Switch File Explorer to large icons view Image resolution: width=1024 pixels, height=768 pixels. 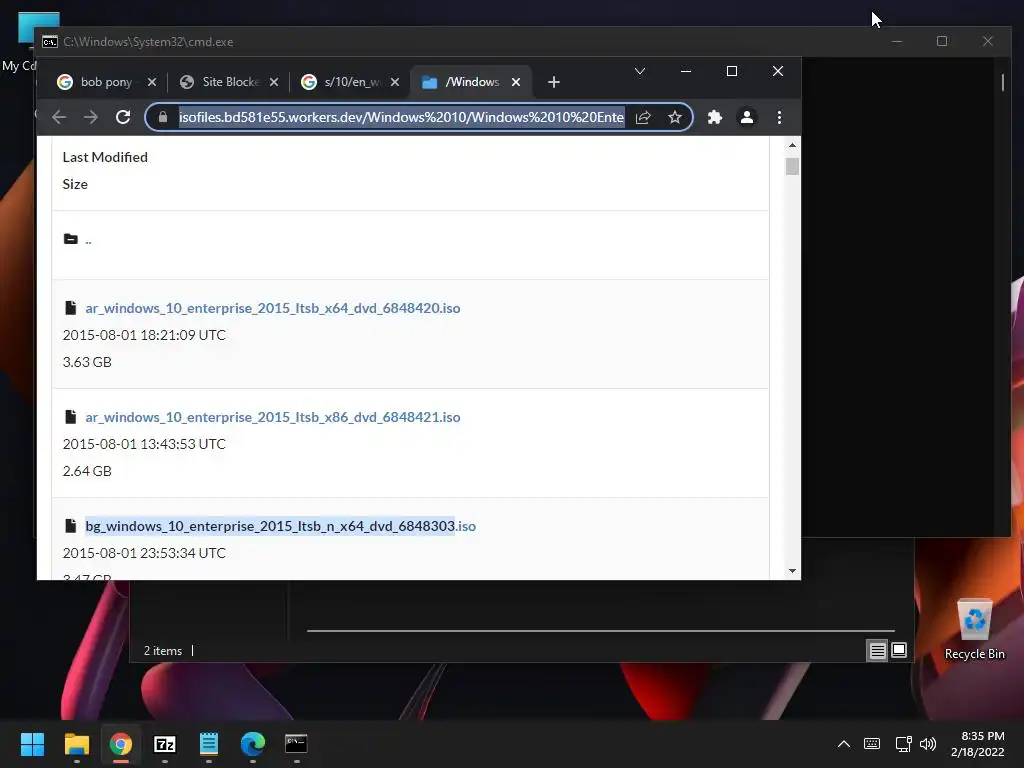pos(899,650)
